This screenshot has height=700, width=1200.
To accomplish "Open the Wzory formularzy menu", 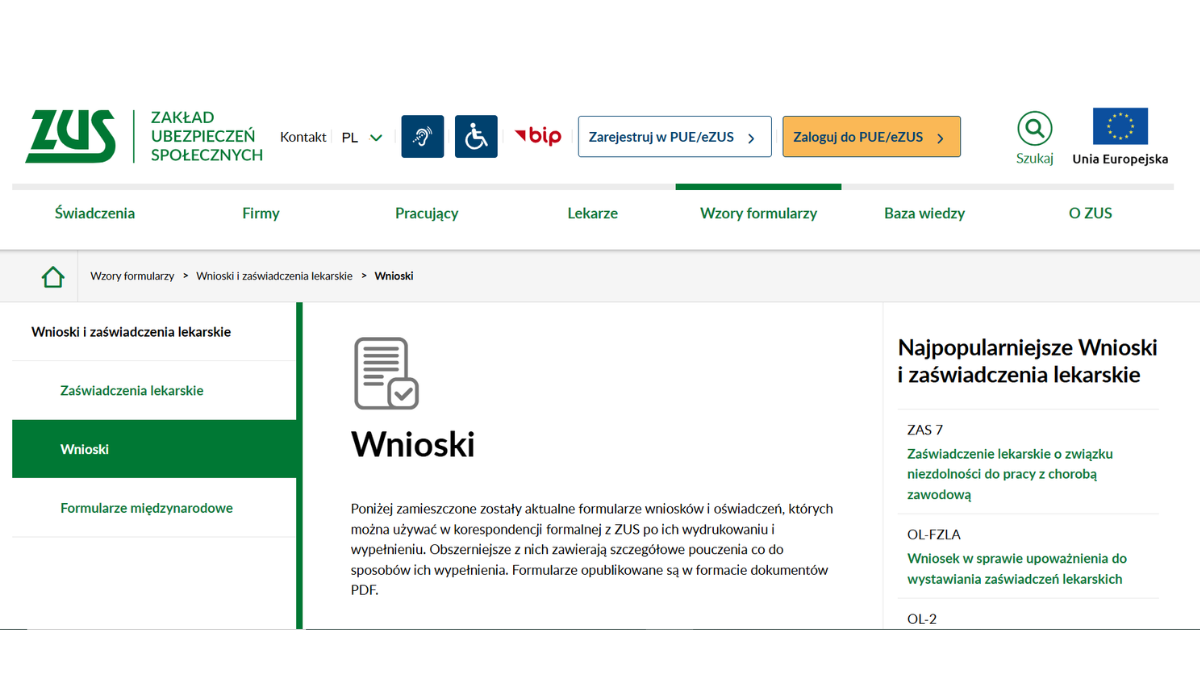I will [x=759, y=213].
